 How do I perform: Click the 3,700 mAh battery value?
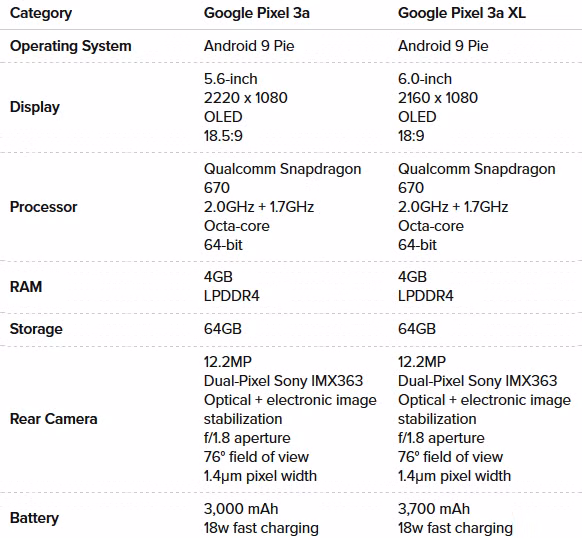434,509
